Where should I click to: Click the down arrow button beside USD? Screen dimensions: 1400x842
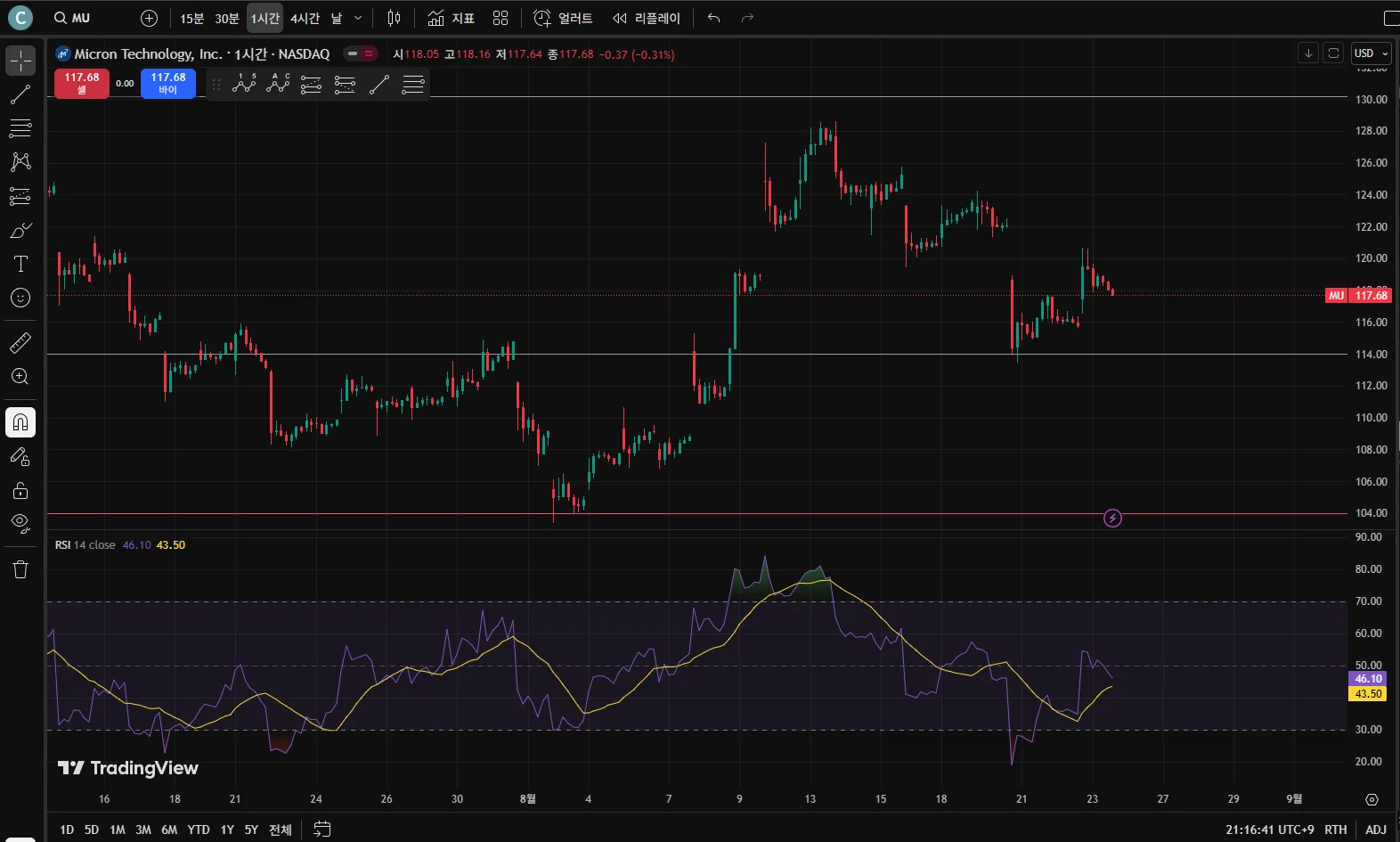(1308, 53)
